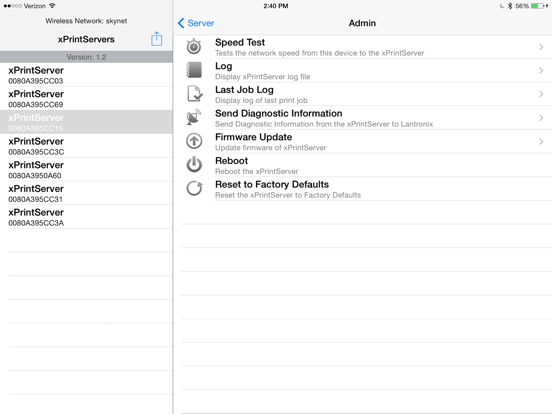Select Reset to Factory Defaults title
552x414 pixels.
click(272, 184)
